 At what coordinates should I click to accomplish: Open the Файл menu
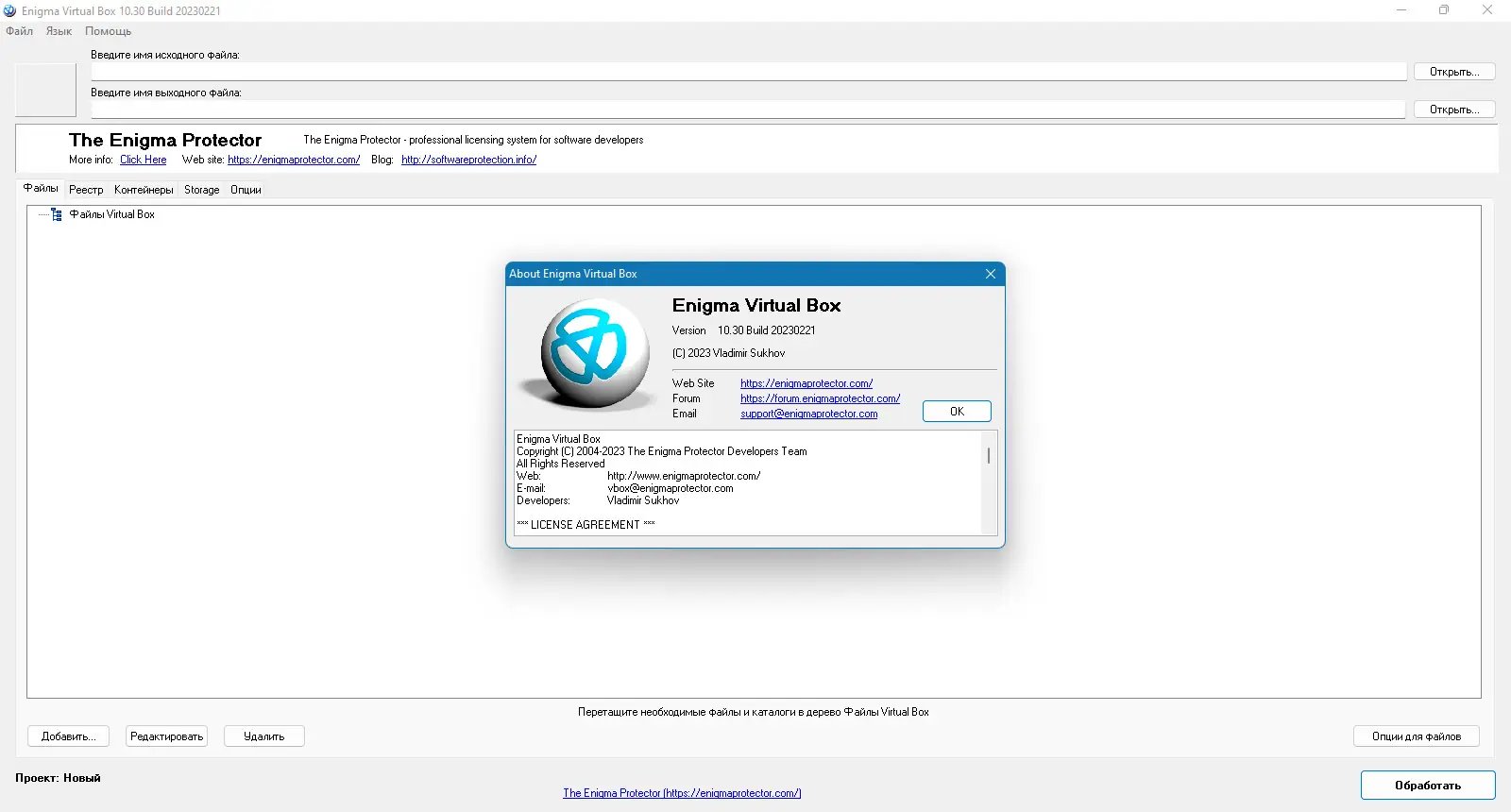[20, 31]
